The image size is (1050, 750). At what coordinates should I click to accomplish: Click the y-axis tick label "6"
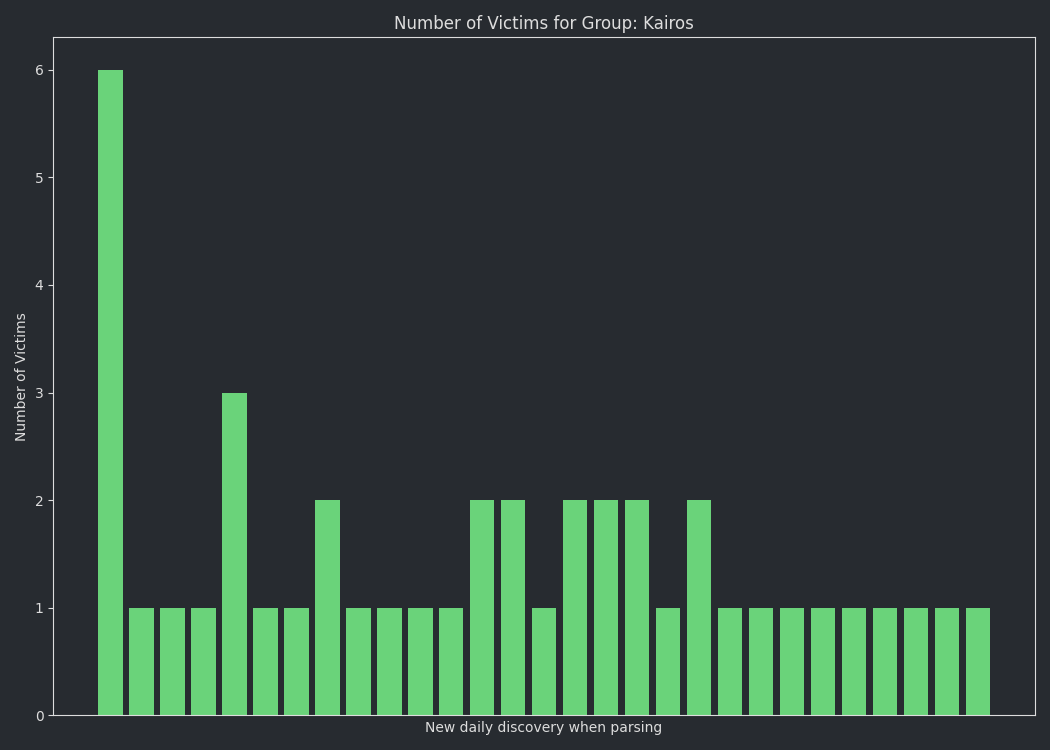tap(40, 70)
